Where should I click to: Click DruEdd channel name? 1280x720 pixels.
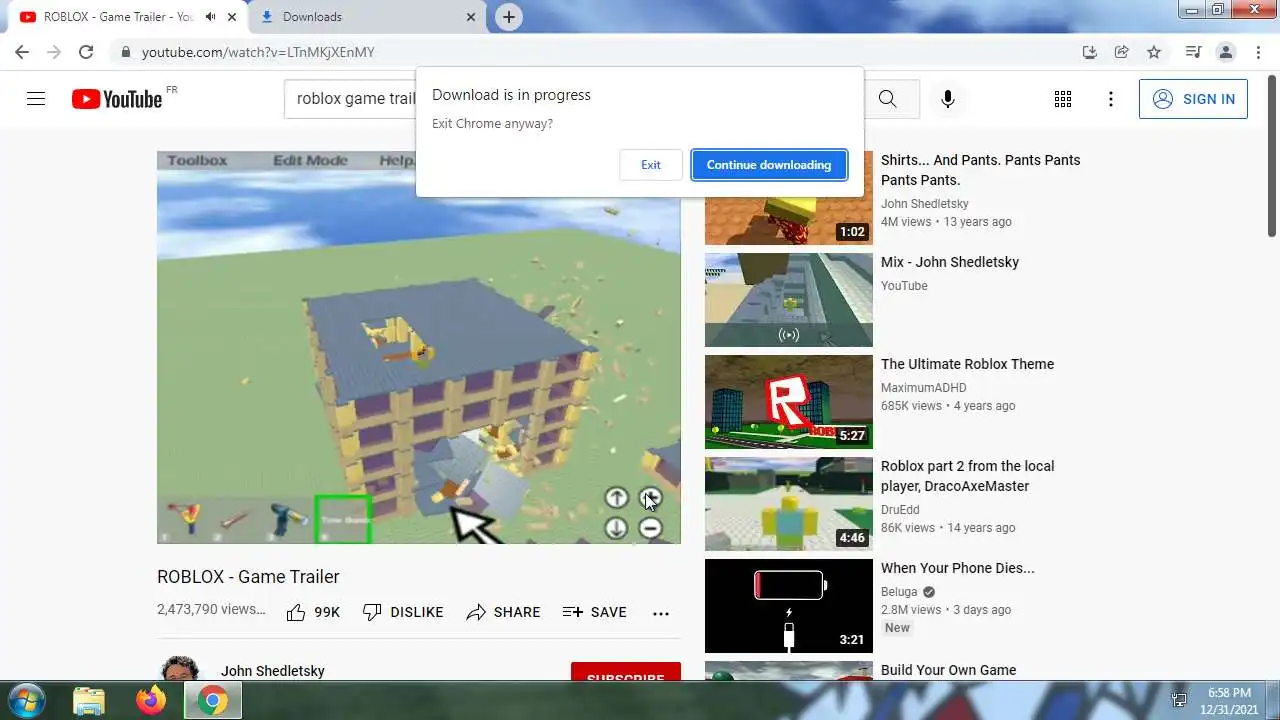[x=900, y=510]
